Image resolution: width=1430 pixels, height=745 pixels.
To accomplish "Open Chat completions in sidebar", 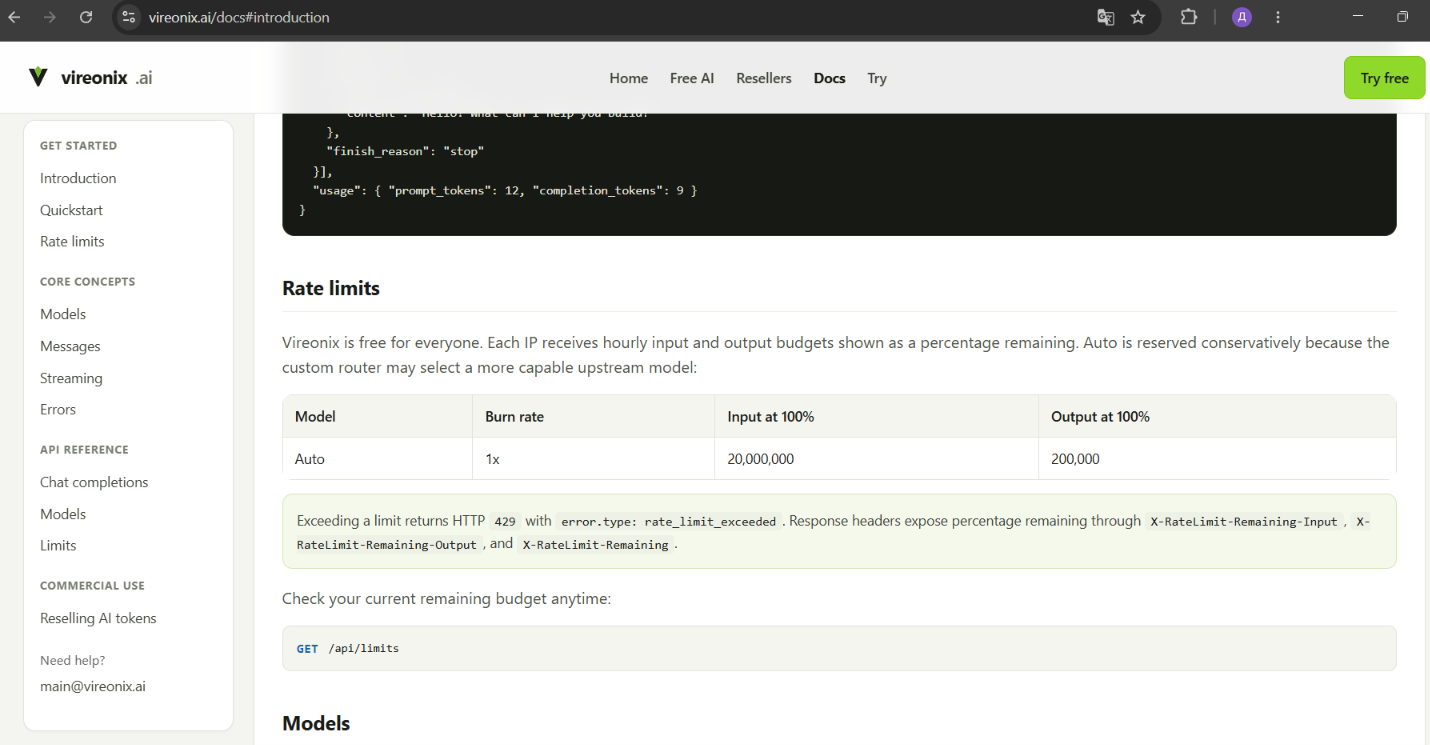I will [94, 482].
